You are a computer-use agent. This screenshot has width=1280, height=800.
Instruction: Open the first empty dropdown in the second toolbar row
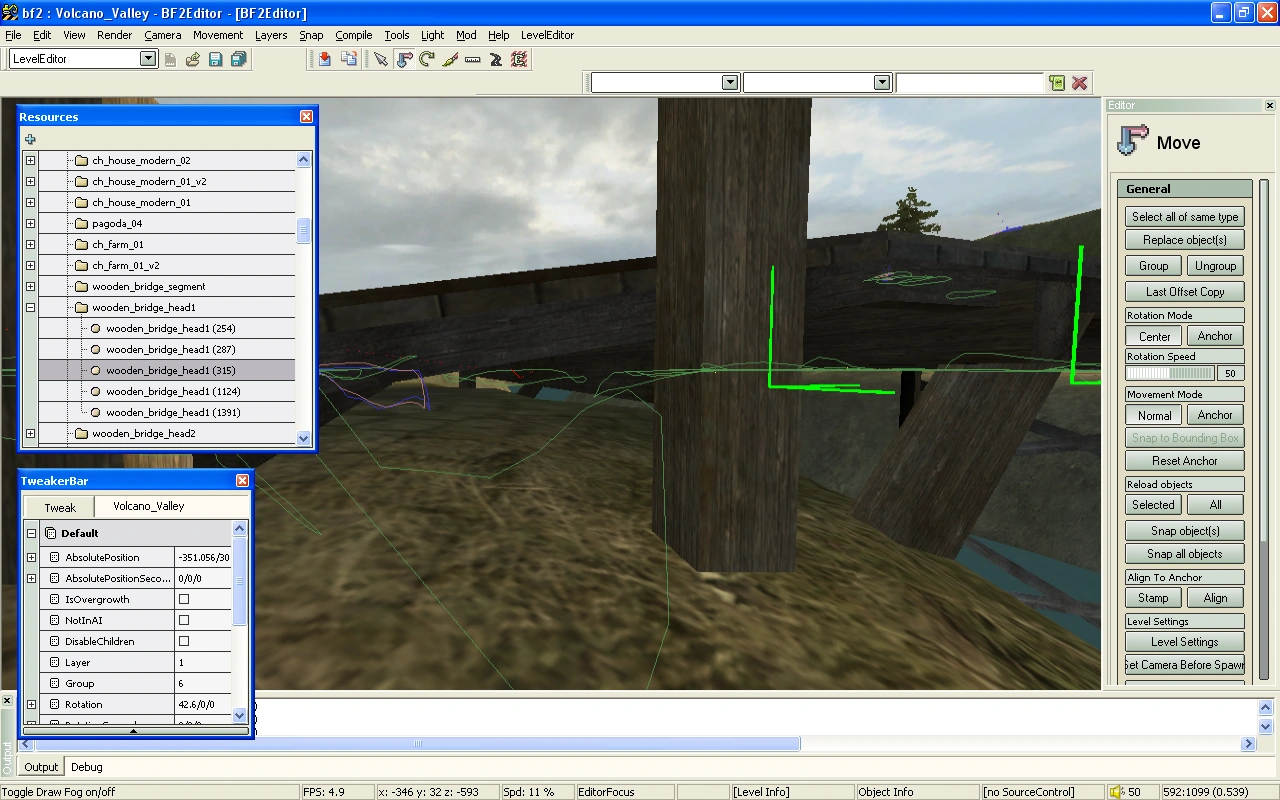coord(730,83)
